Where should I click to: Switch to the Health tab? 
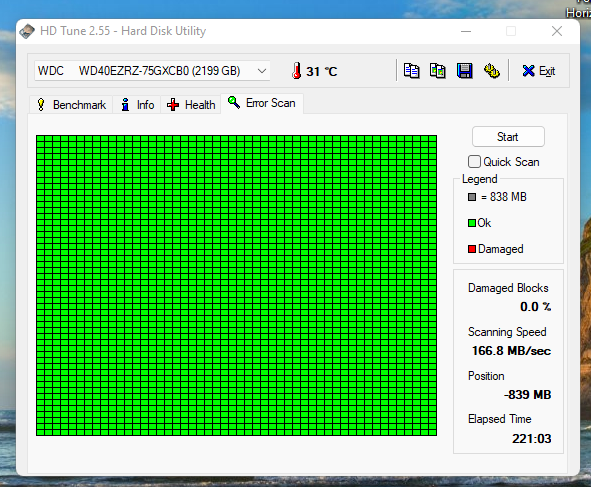click(191, 104)
